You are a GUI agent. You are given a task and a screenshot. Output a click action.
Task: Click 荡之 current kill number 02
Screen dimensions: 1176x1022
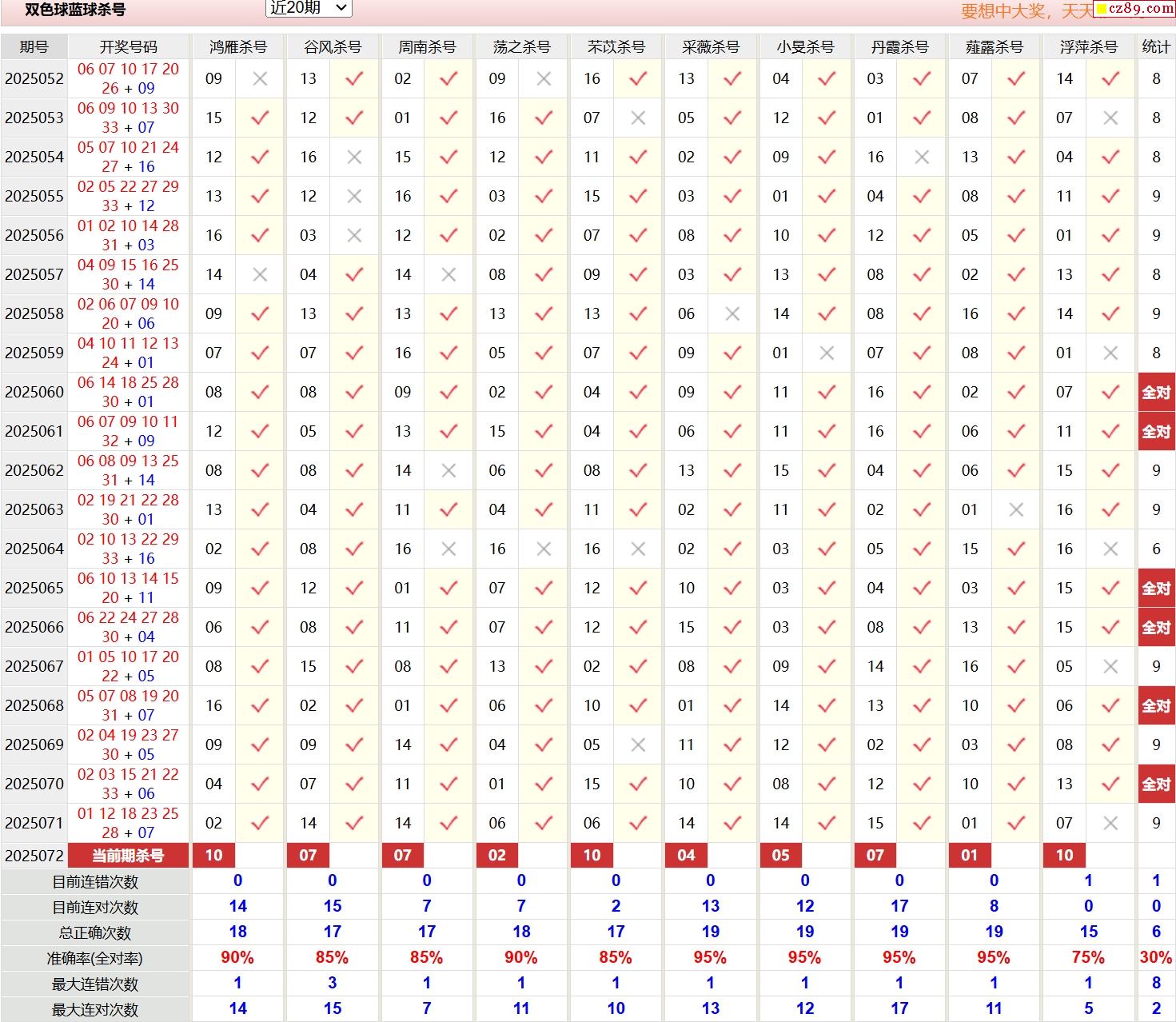pyautogui.click(x=497, y=855)
